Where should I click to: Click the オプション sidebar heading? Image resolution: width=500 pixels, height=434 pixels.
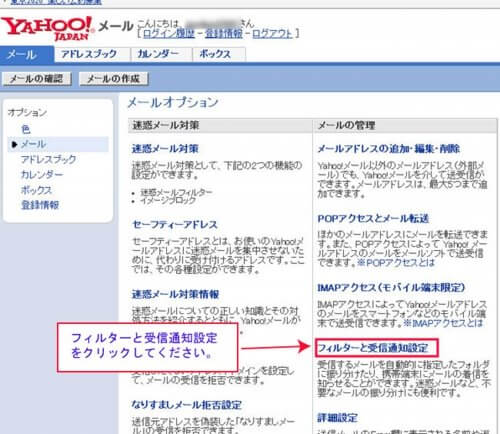tap(27, 113)
